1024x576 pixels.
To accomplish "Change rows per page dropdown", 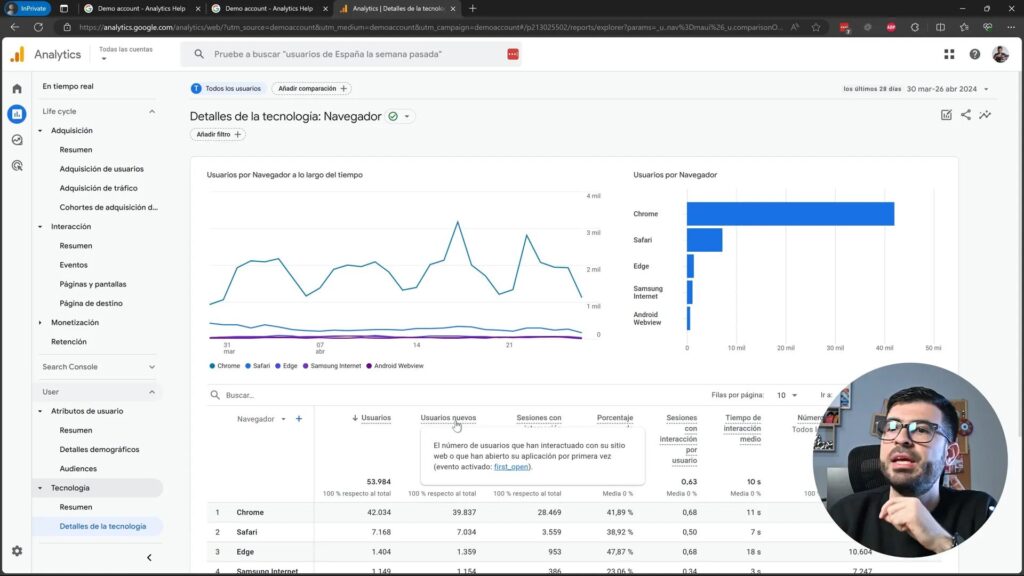I will click(x=786, y=395).
